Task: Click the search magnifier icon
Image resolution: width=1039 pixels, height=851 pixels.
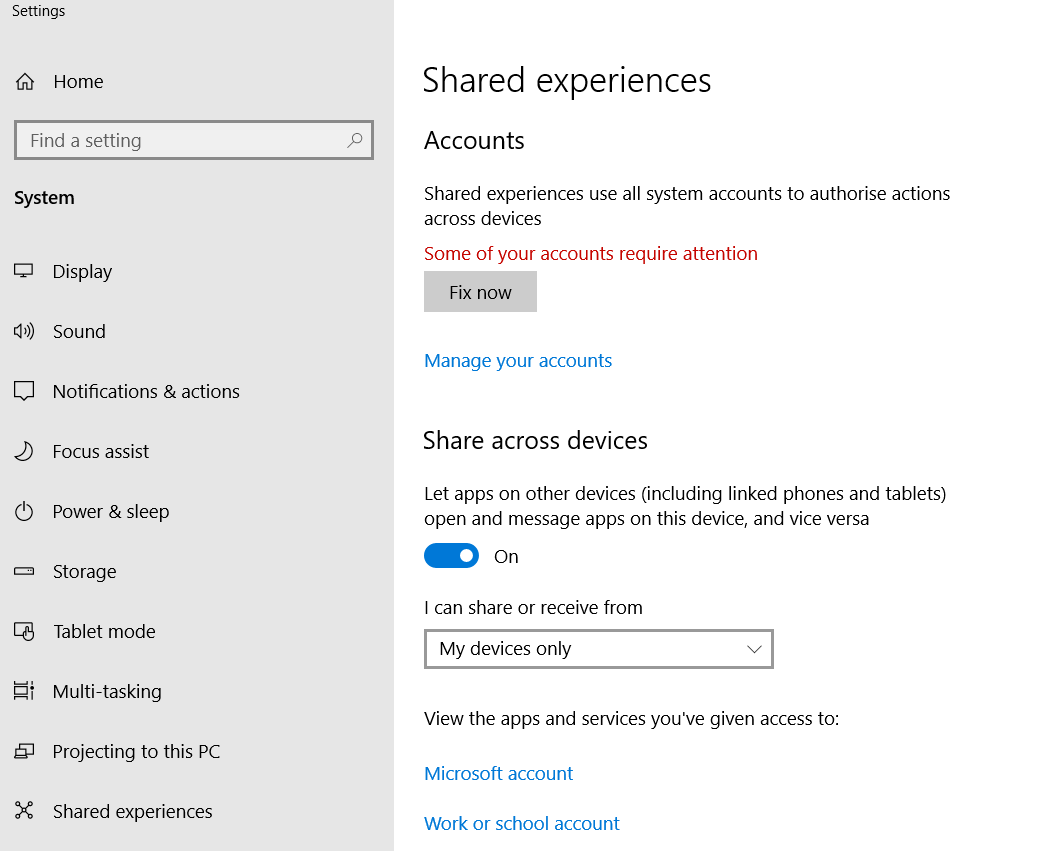Action: pos(355,140)
